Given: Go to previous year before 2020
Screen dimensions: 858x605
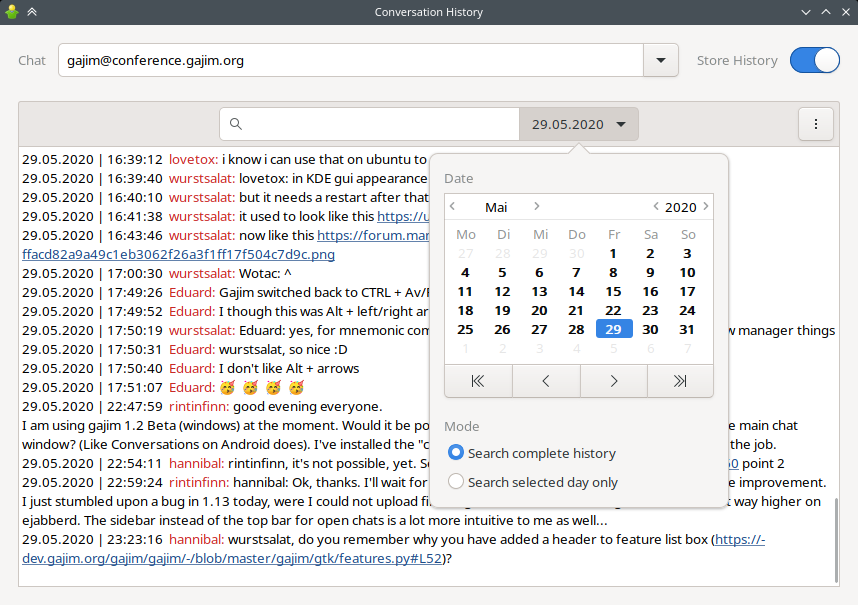Looking at the screenshot, I should (x=656, y=206).
